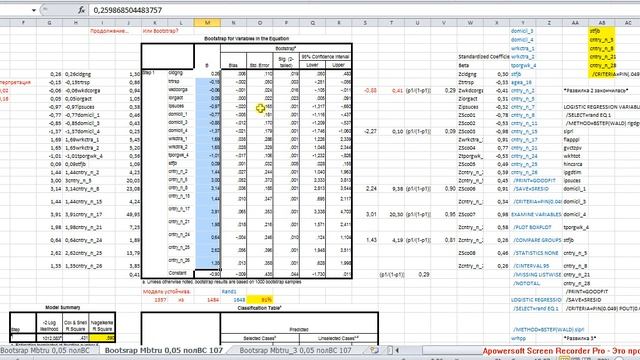The image size is (640, 360).
Task: Click the cell 'hincsrca' in column AA
Action: click(x=574, y=164)
